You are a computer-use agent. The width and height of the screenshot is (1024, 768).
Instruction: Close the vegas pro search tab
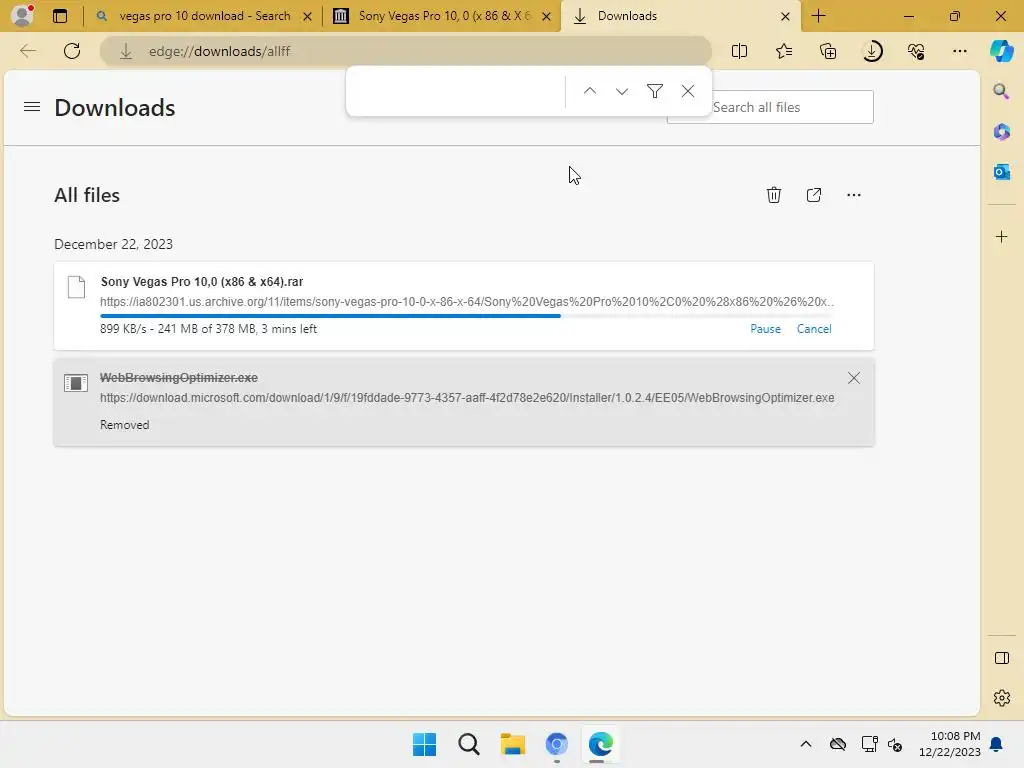[307, 16]
